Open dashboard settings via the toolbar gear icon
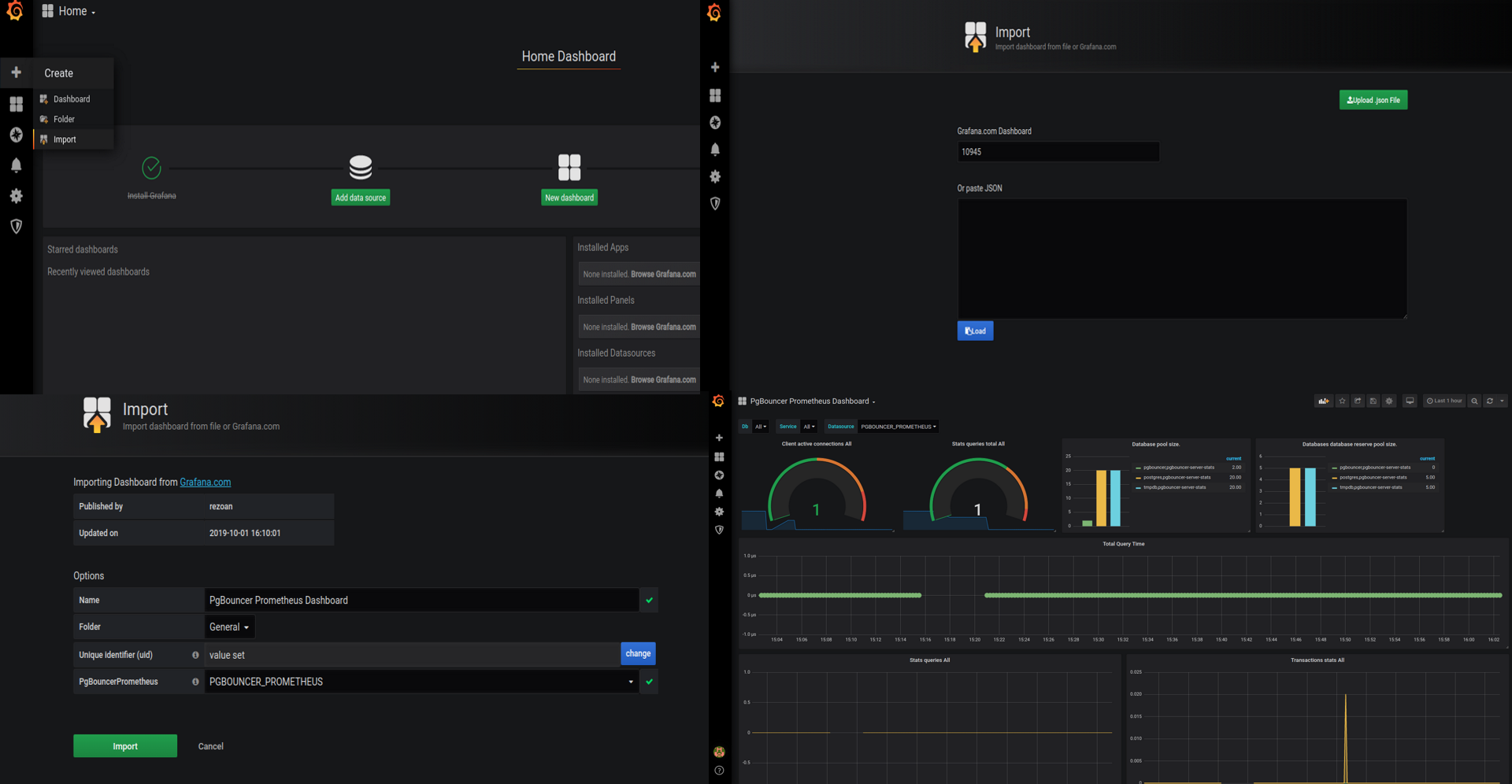 [x=1389, y=401]
